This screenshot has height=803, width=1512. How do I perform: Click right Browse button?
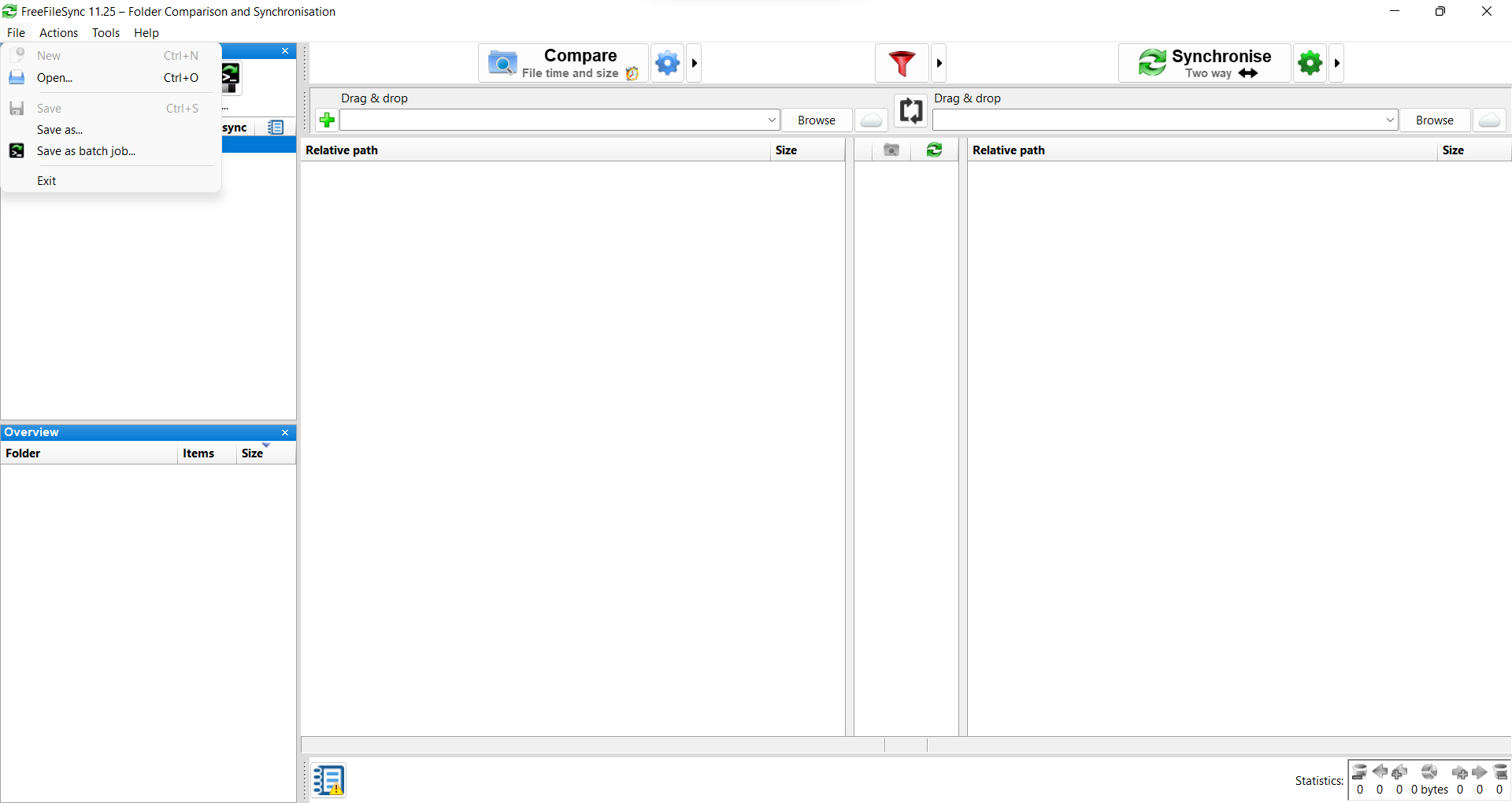(1435, 120)
